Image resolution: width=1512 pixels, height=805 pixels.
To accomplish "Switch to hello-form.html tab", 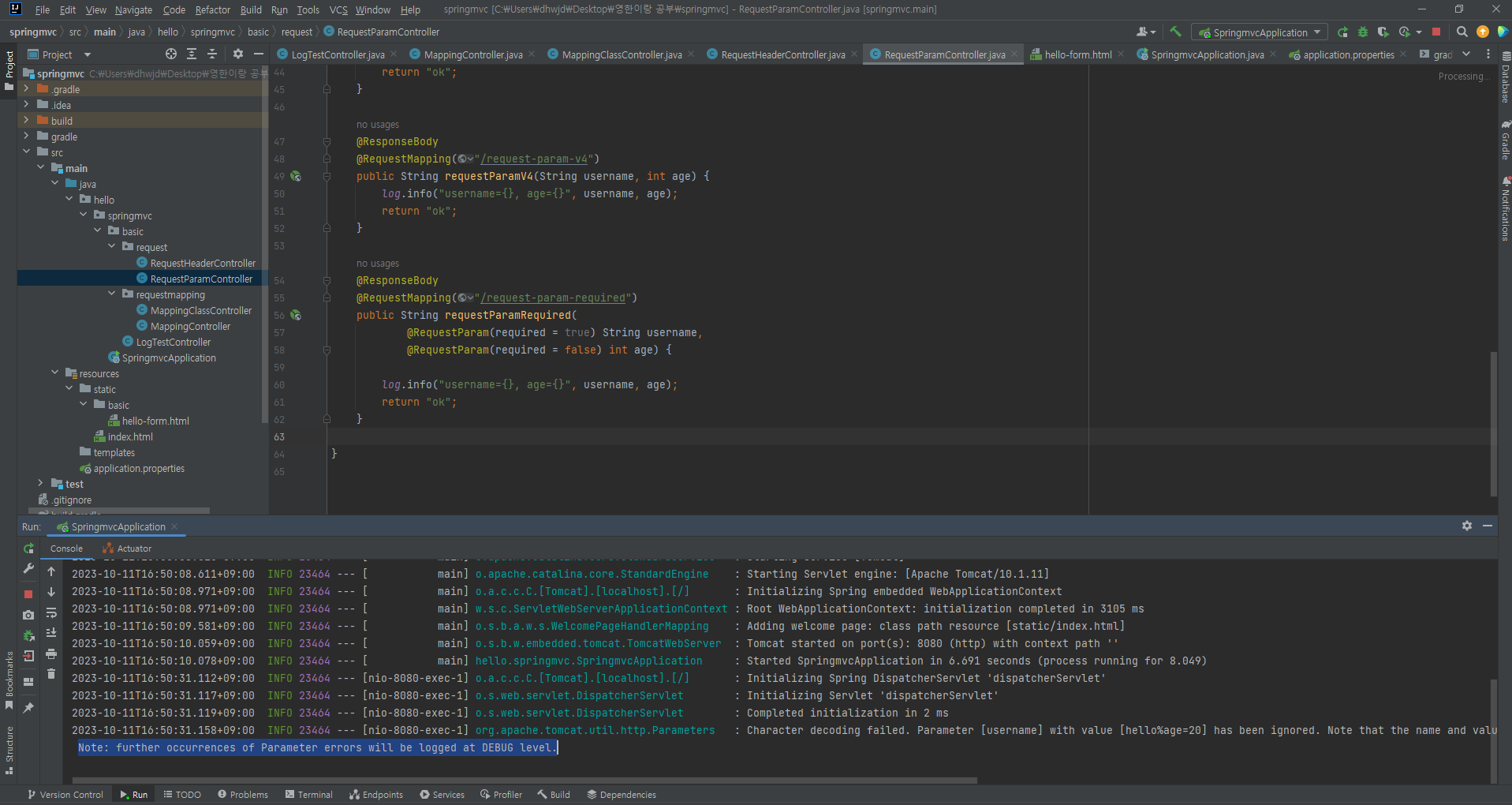I will click(1078, 54).
